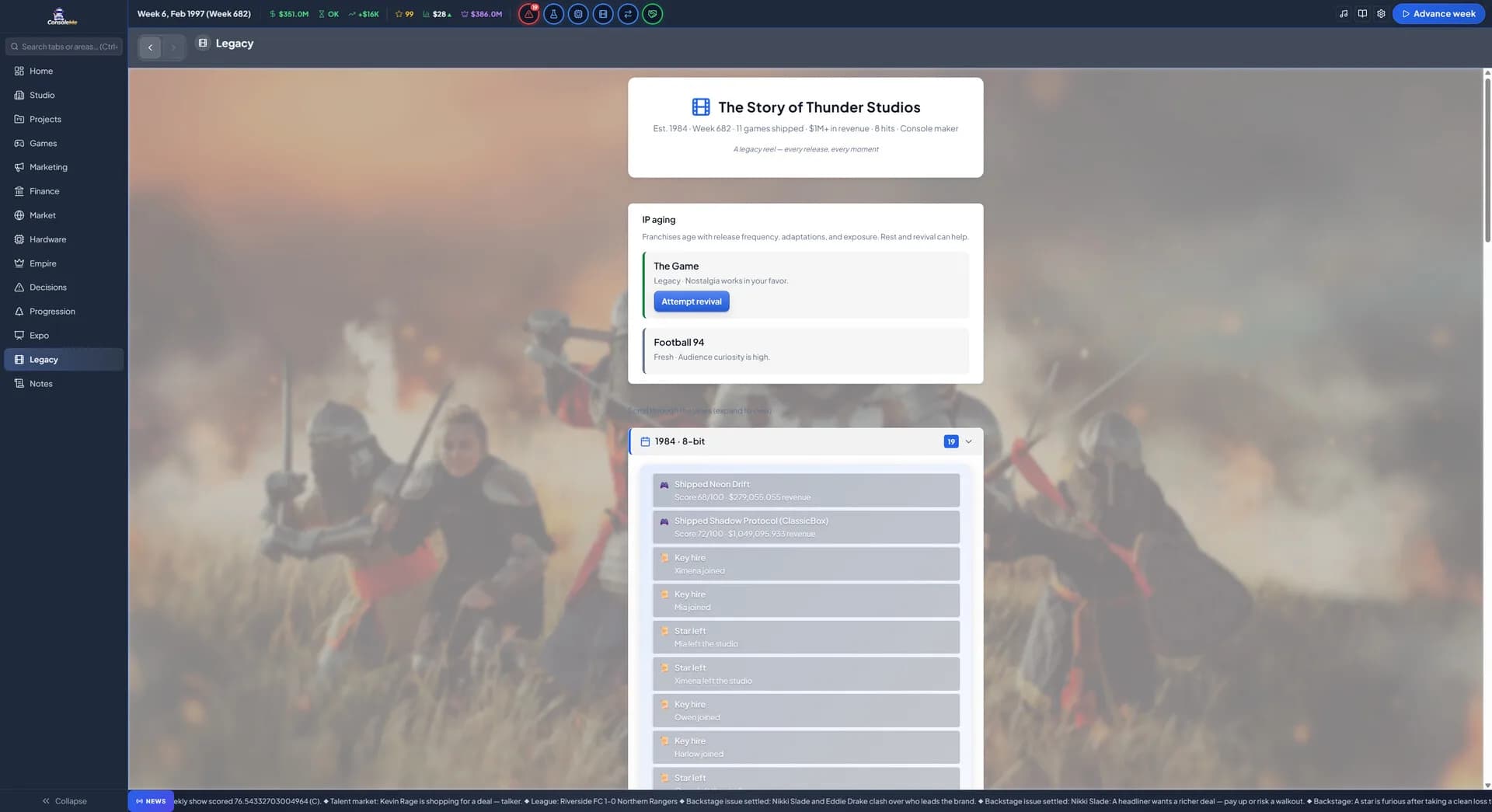The width and height of the screenshot is (1492, 812).
Task: Open the guide book icon
Action: 1362,14
